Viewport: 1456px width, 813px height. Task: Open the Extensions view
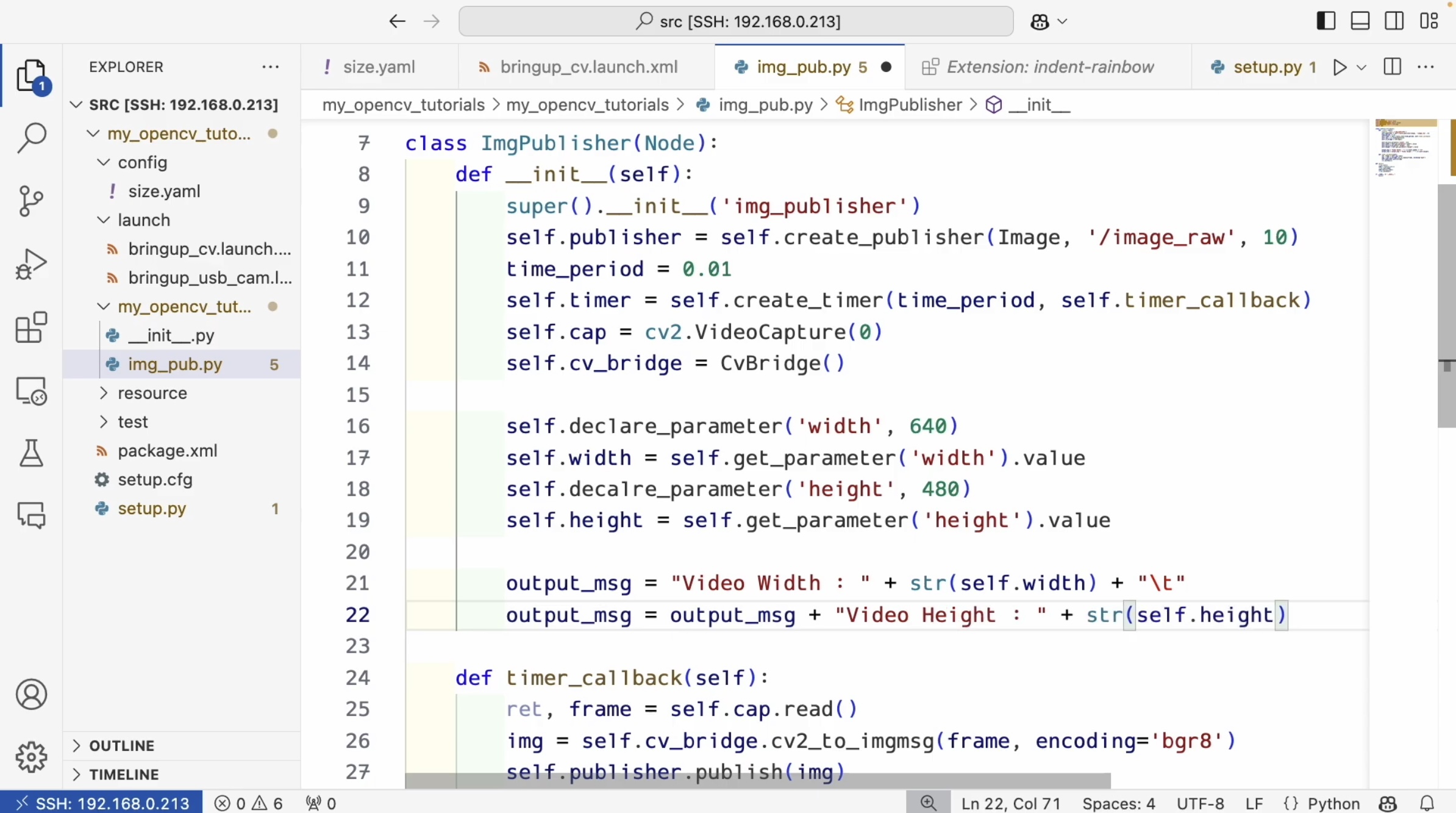[x=31, y=327]
